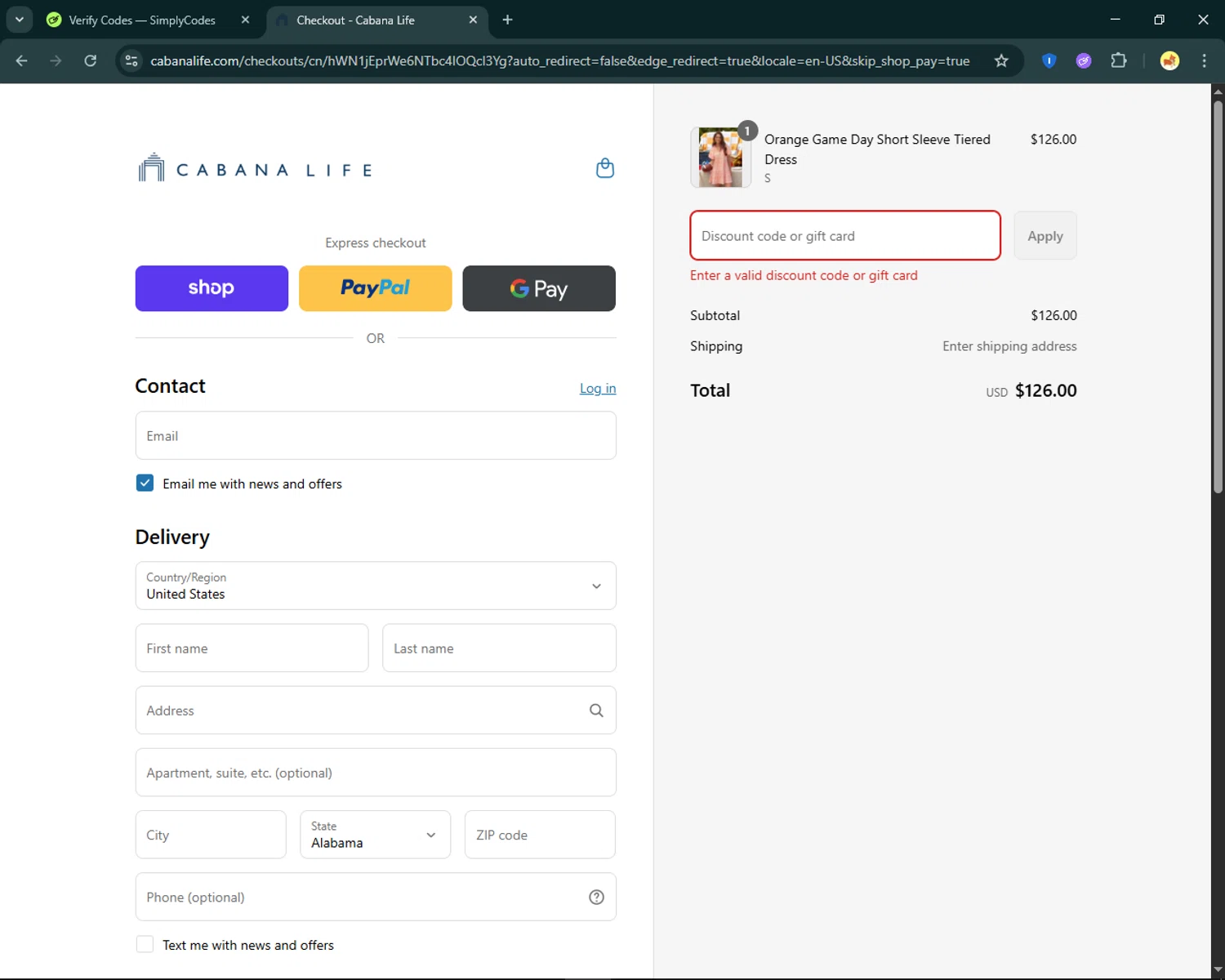
Task: Open the State dropdown showing Alabama
Action: (x=376, y=835)
